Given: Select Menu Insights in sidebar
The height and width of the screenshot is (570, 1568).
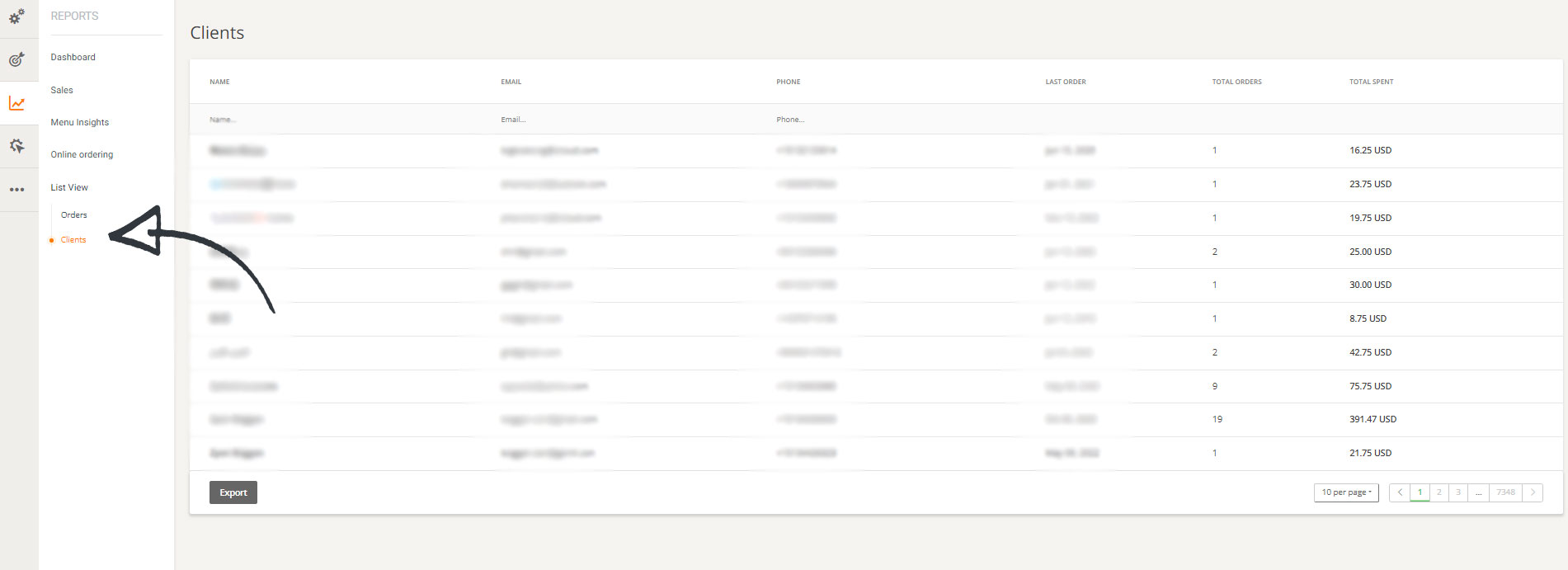Looking at the screenshot, I should click(x=79, y=122).
